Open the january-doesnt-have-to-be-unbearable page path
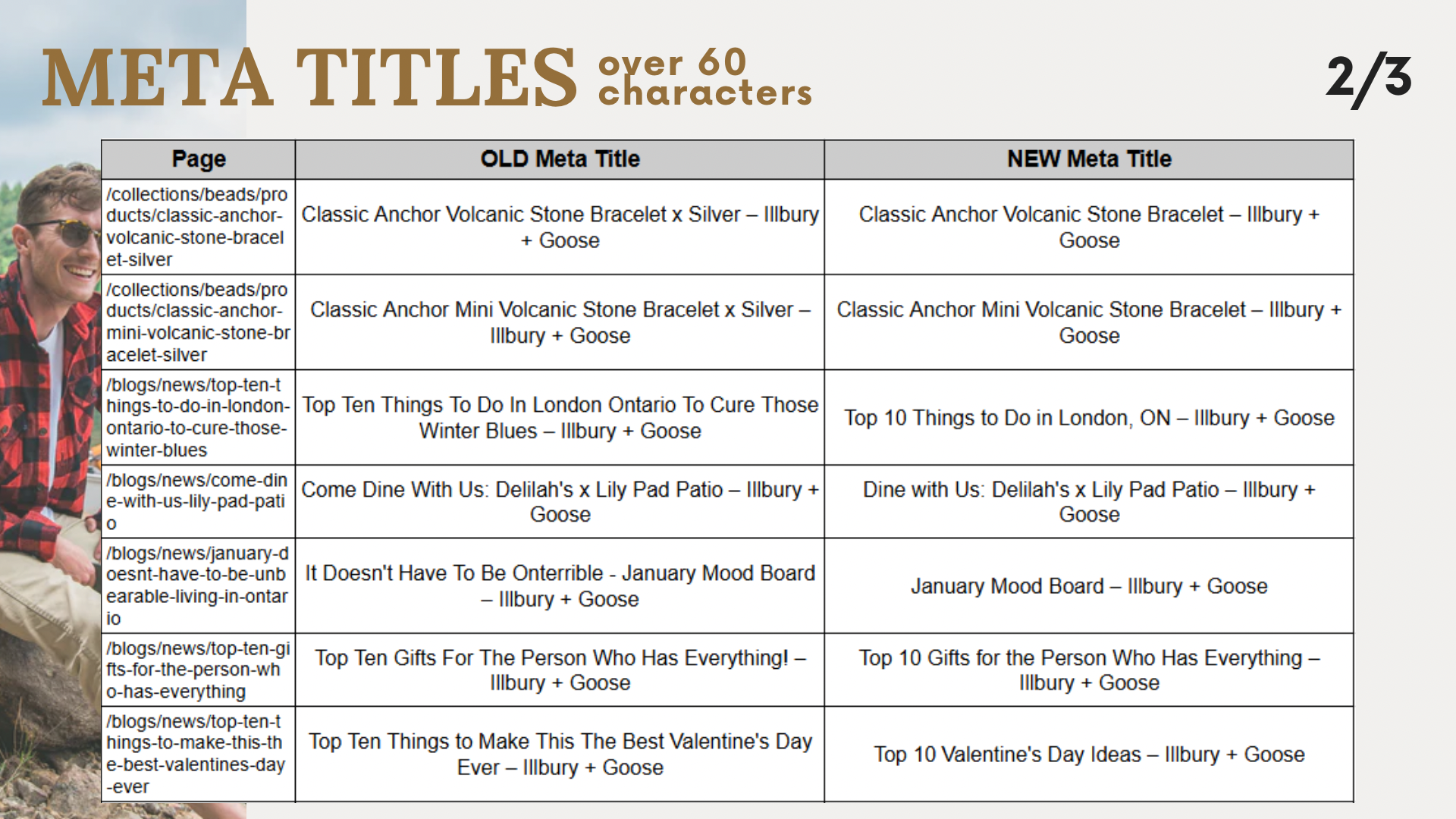This screenshot has width=1456, height=819. [x=197, y=585]
